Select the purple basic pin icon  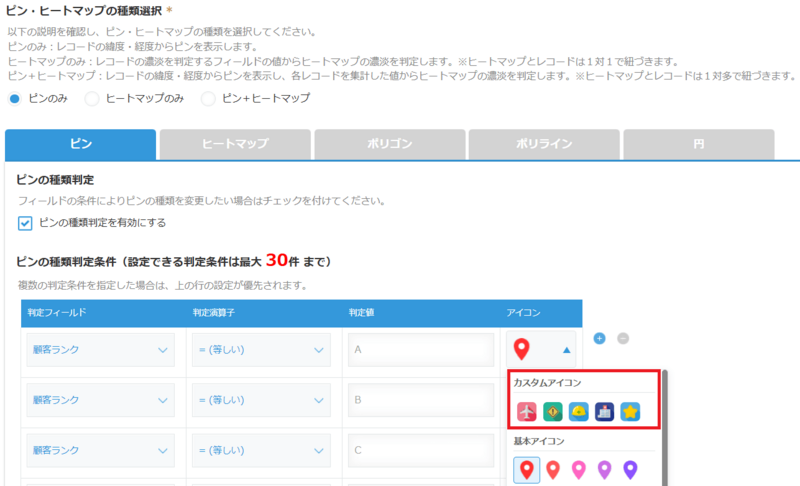631,469
